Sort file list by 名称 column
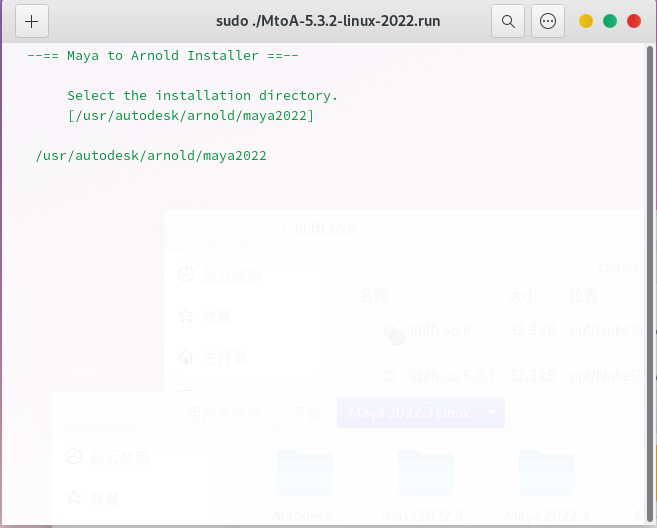The width and height of the screenshot is (657, 528). point(373,295)
